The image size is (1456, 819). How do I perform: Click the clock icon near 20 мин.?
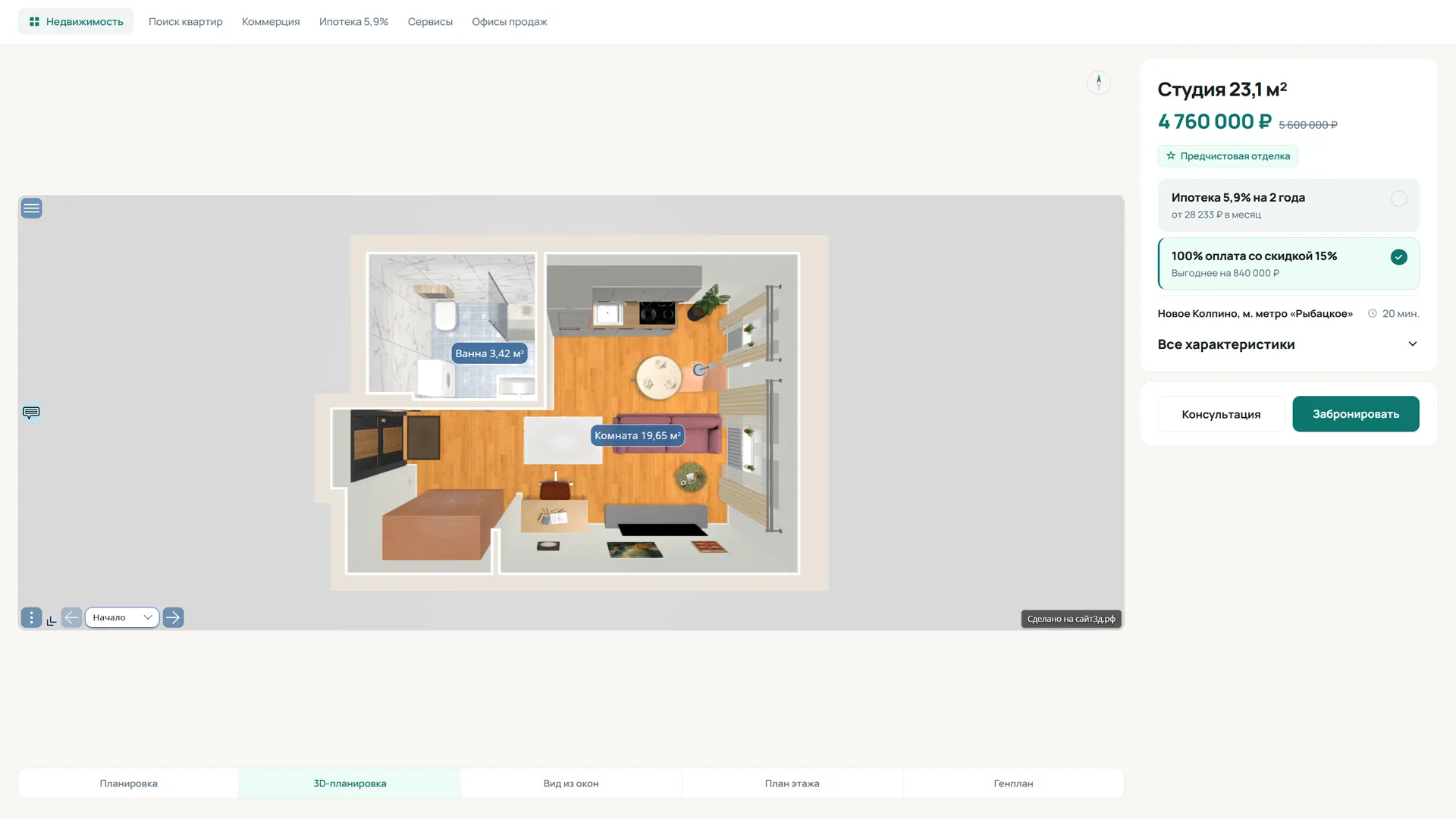coord(1372,313)
